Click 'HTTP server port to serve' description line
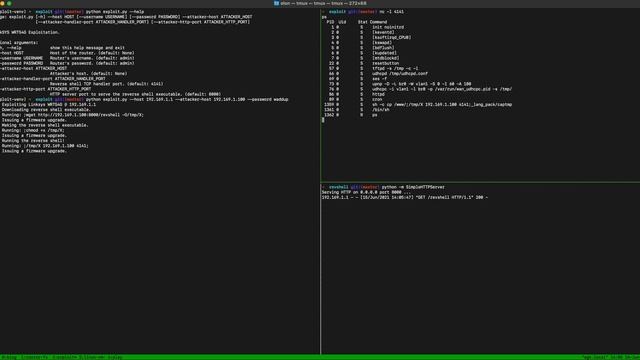The width and height of the screenshot is (640, 360). [135, 94]
